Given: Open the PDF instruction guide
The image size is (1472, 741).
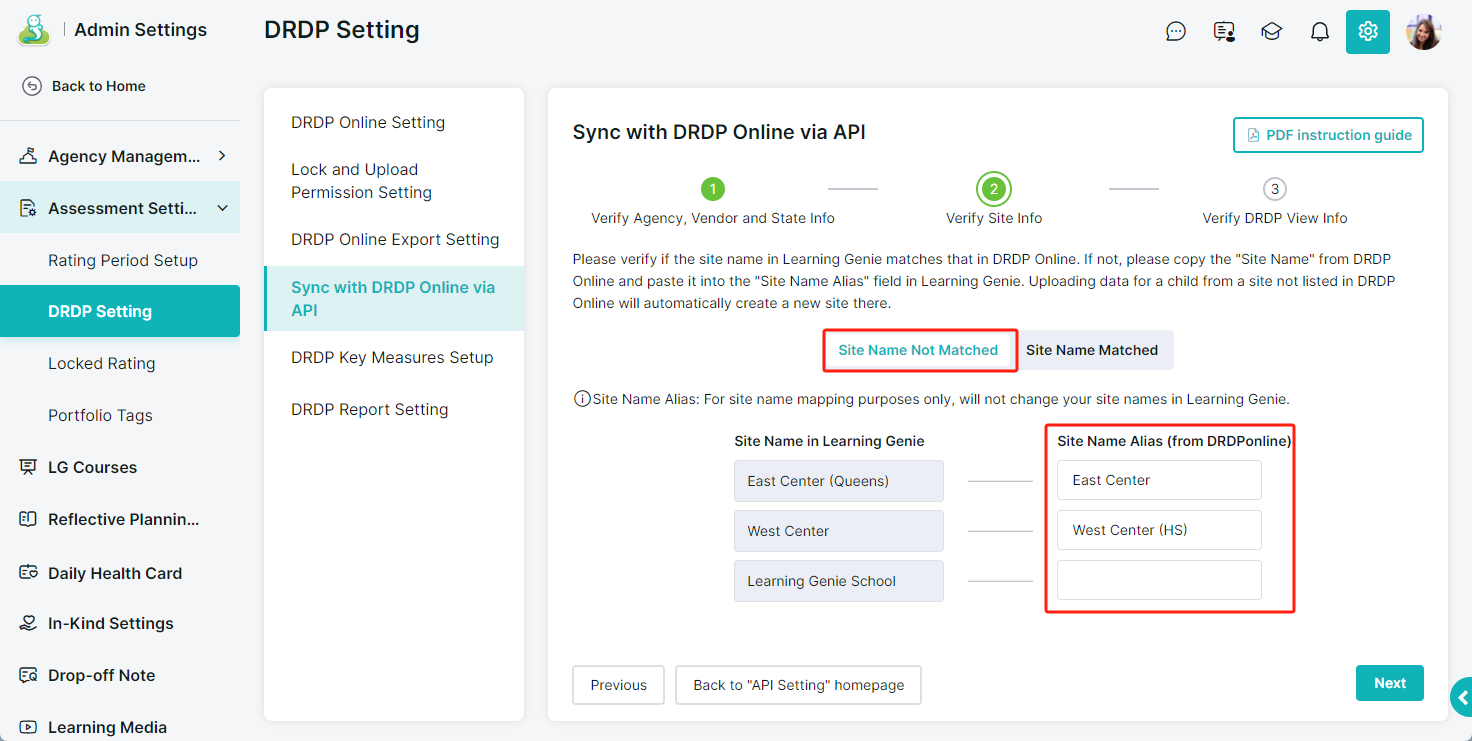Looking at the screenshot, I should point(1328,135).
